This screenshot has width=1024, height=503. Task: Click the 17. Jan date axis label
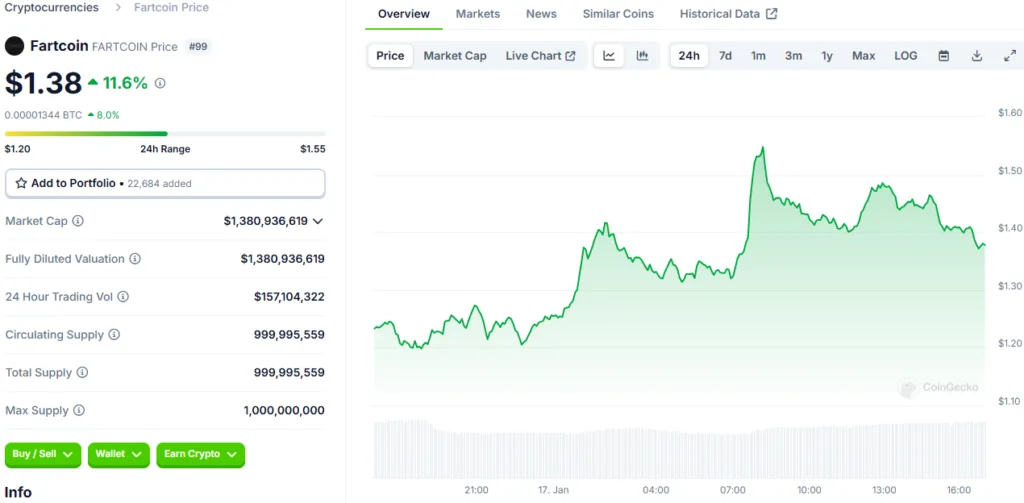(554, 489)
